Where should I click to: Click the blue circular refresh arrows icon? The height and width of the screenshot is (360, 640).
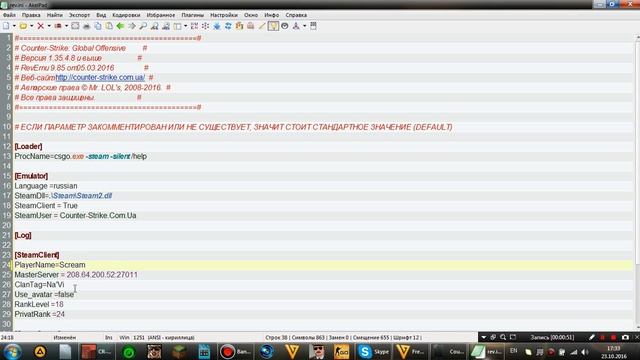tap(228, 26)
